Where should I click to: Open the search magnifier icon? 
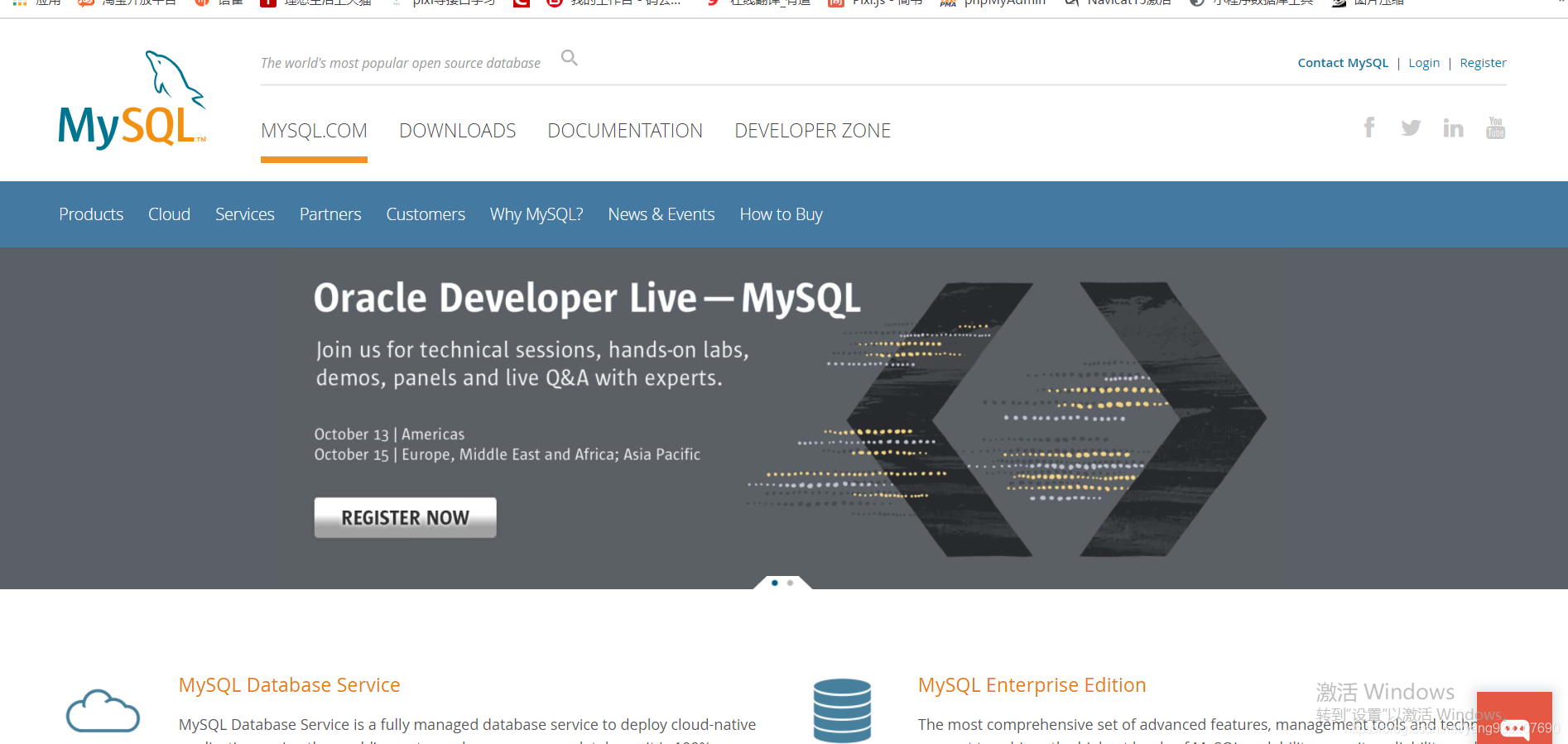click(570, 58)
